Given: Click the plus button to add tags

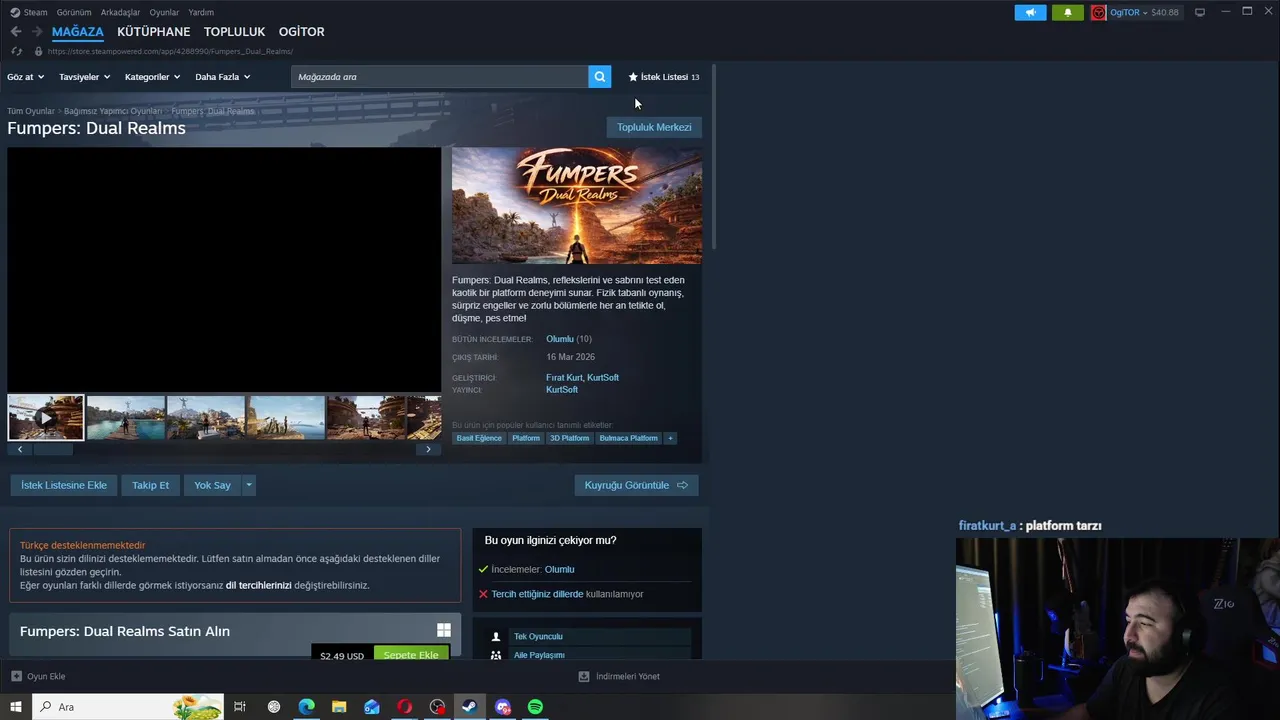Looking at the screenshot, I should (x=670, y=438).
